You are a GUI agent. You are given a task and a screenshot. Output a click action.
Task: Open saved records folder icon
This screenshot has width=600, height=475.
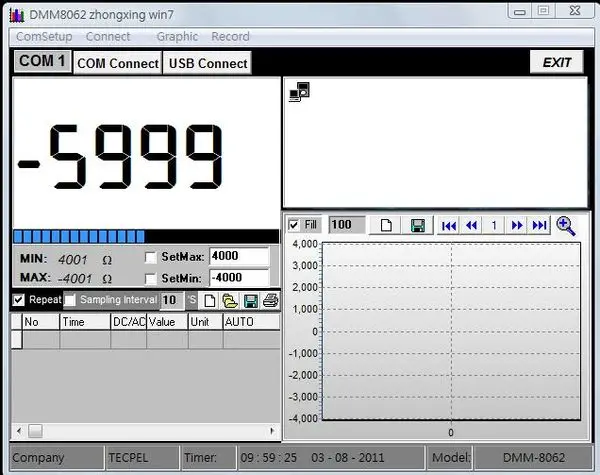tap(230, 300)
